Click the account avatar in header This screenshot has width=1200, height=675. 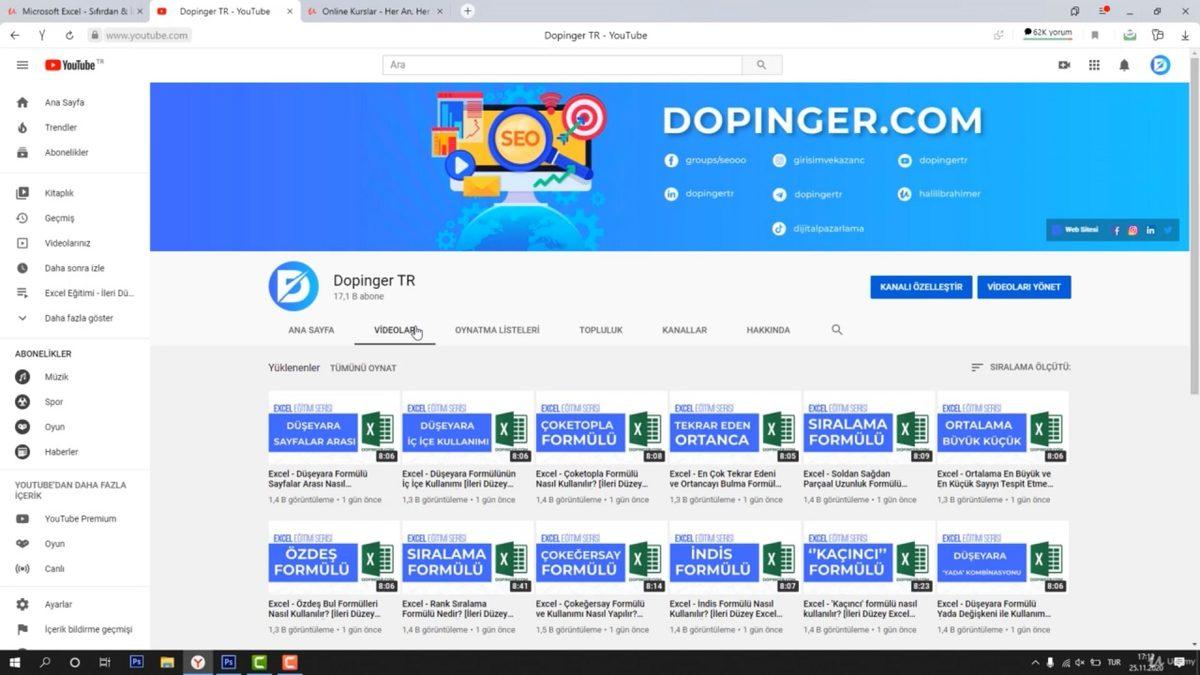click(1160, 65)
